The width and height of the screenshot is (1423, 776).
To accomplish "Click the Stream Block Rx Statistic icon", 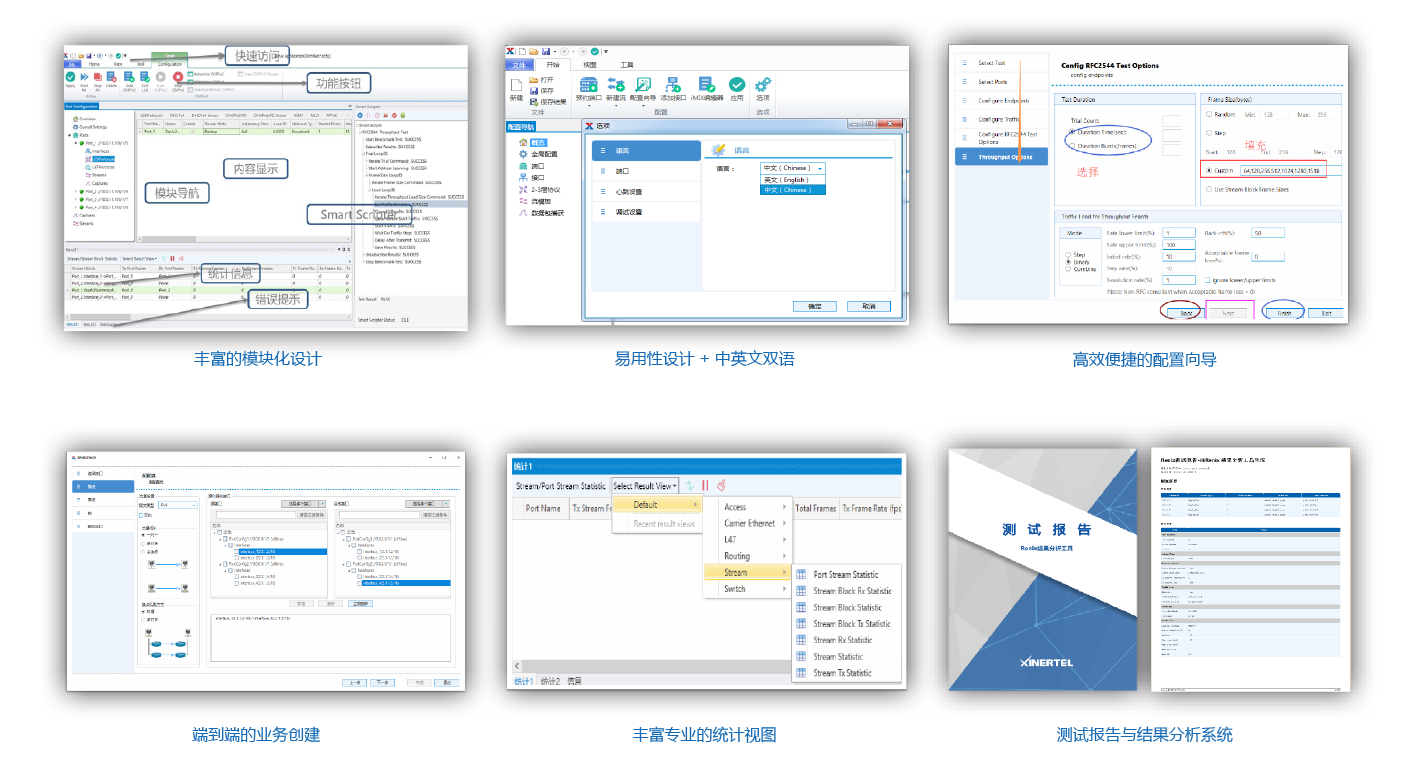I will point(801,591).
